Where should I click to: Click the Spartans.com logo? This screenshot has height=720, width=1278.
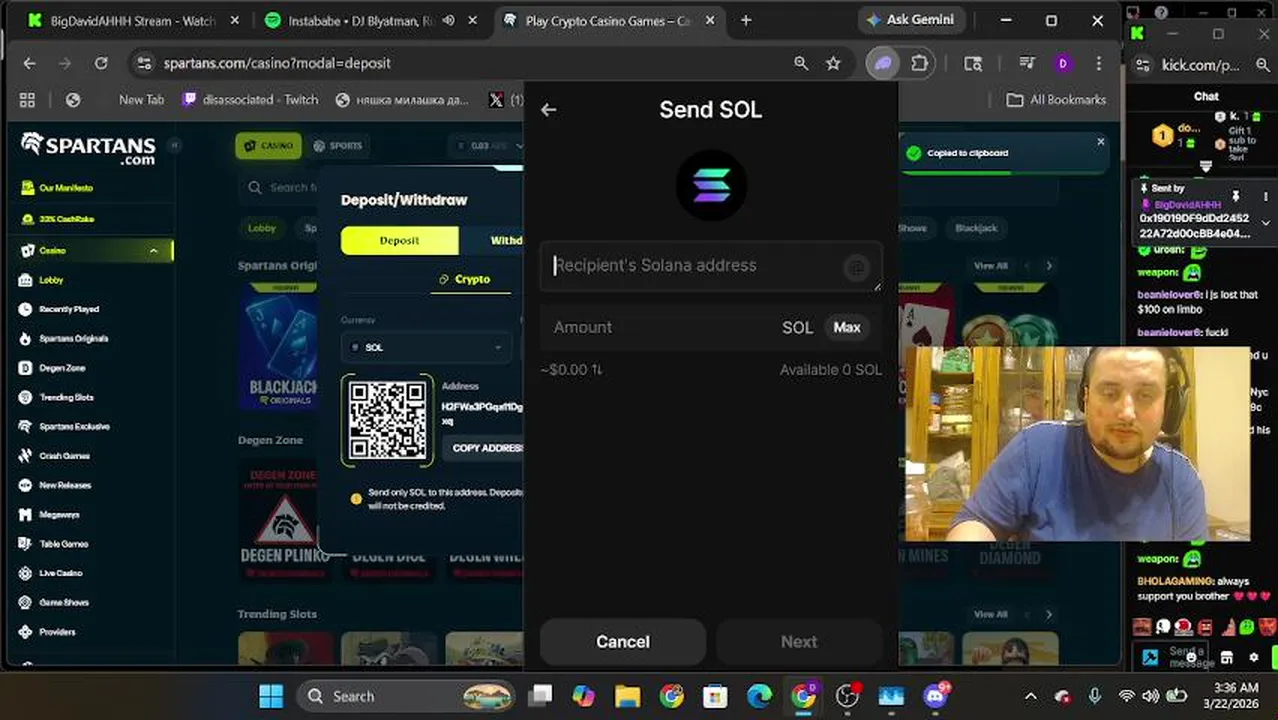[x=88, y=149]
